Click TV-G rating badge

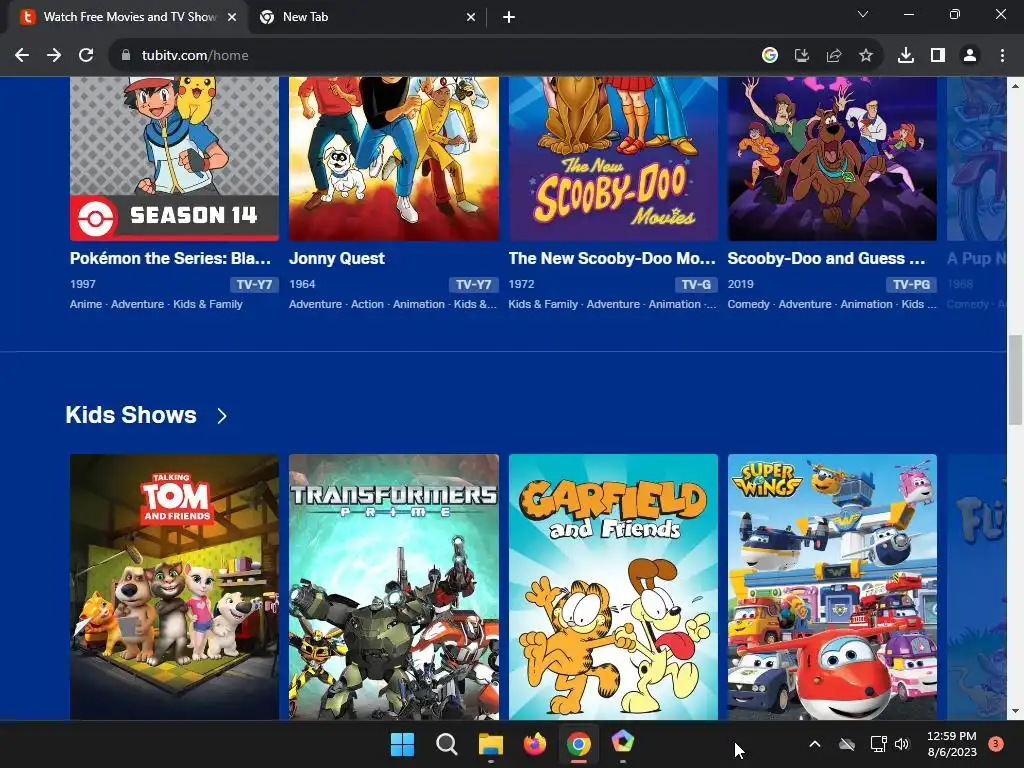(x=696, y=285)
